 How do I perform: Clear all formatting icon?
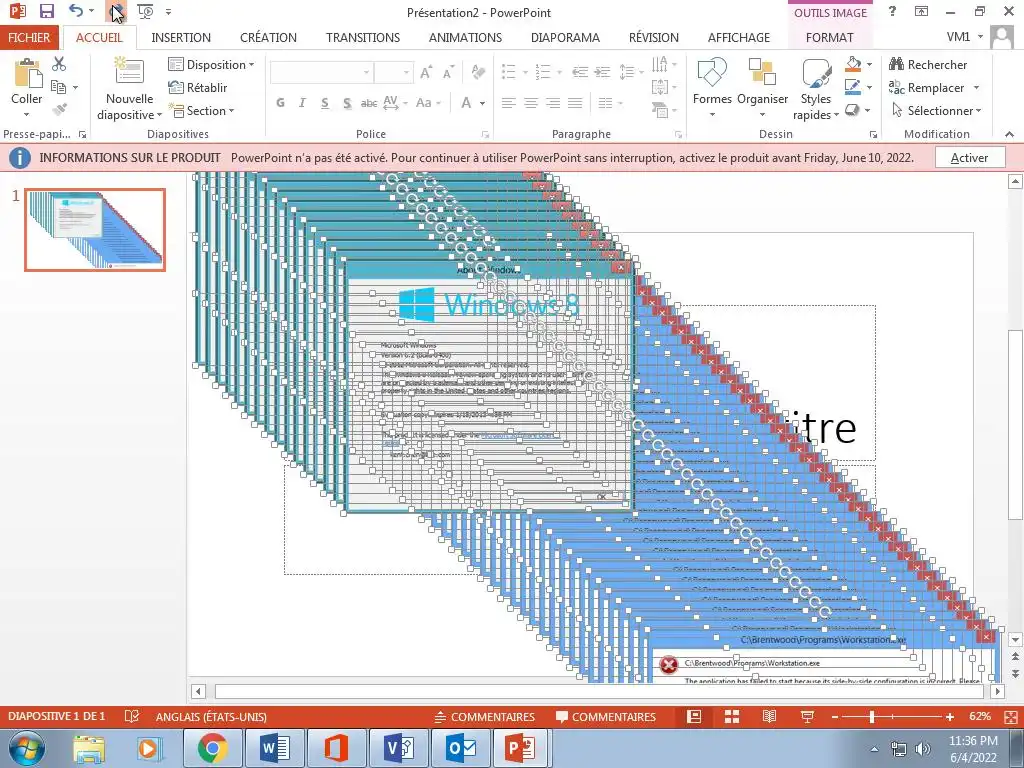(478, 72)
